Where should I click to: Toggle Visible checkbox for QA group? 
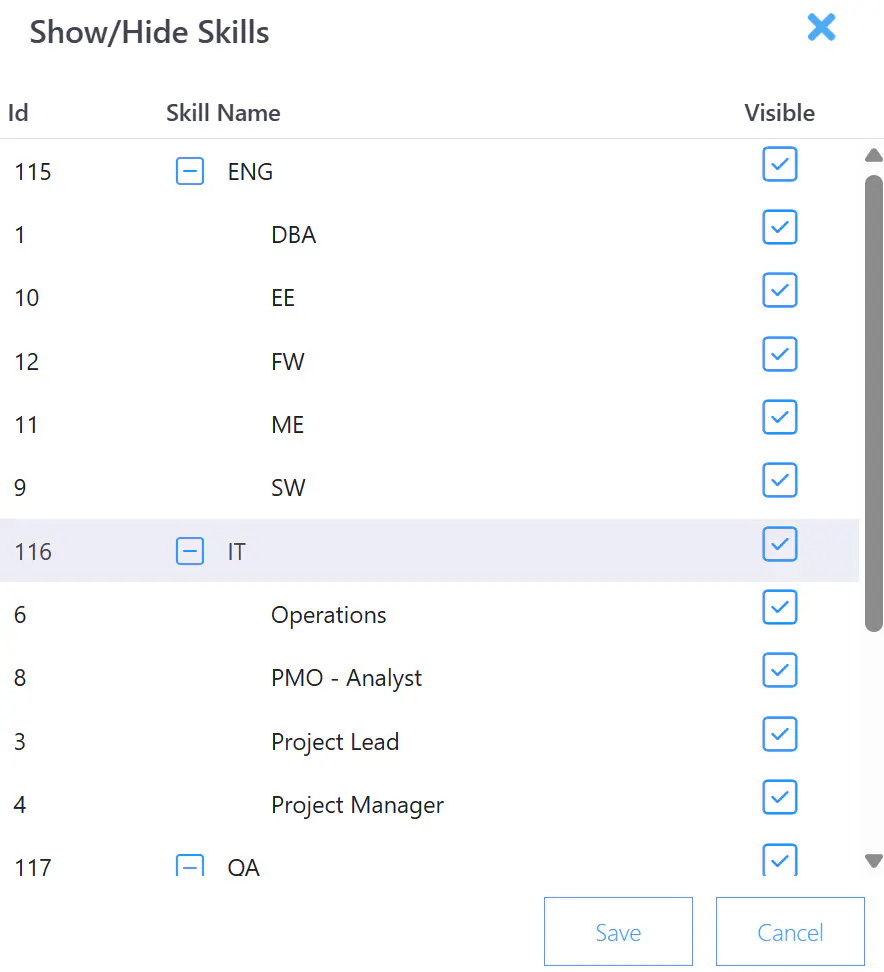point(780,860)
